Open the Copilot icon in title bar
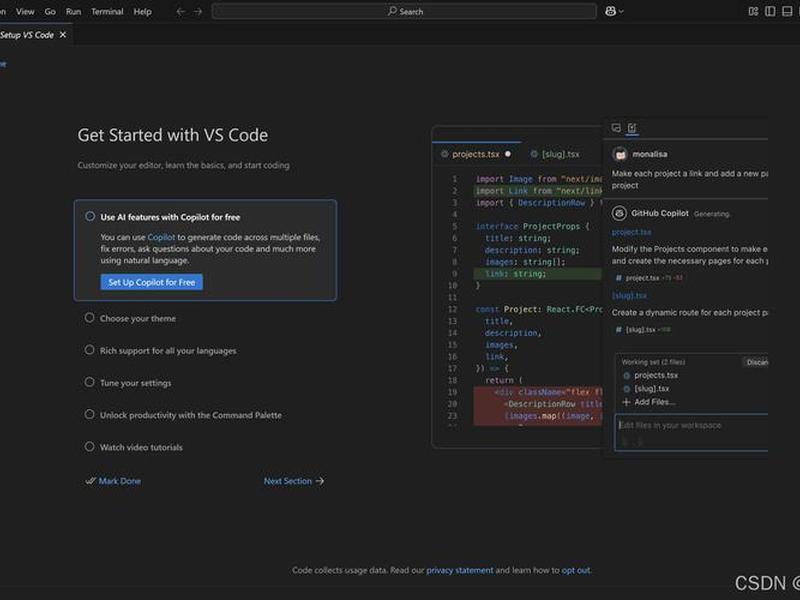Image resolution: width=800 pixels, height=600 pixels. coord(610,11)
